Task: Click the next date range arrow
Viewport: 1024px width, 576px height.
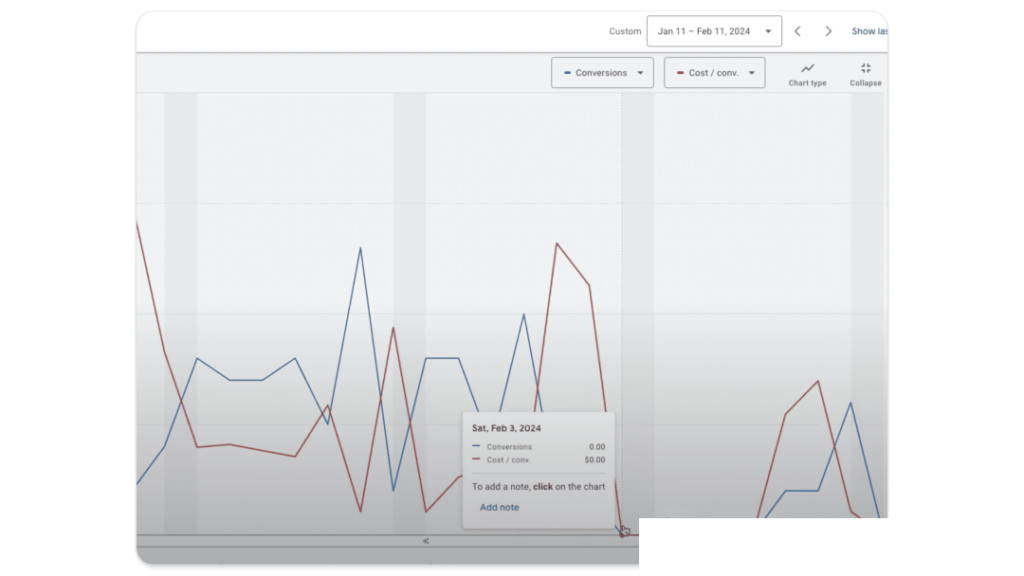Action: coord(829,31)
